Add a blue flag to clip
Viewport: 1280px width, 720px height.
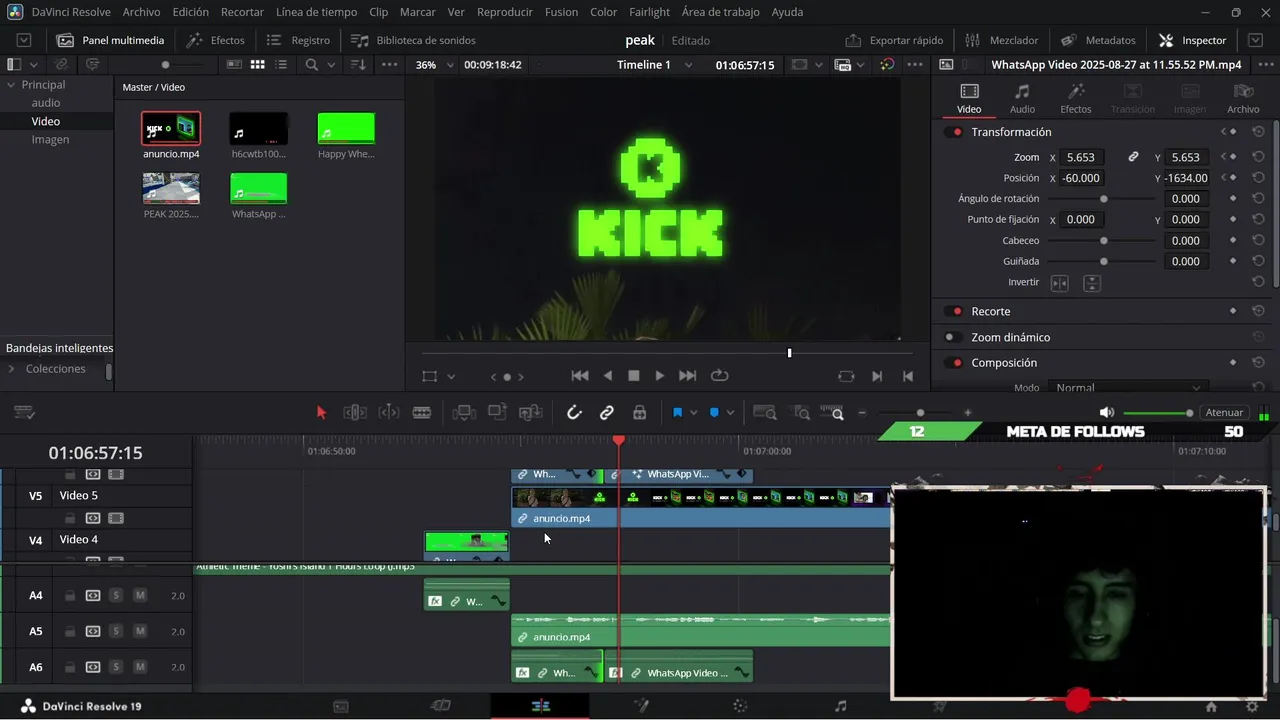click(677, 413)
